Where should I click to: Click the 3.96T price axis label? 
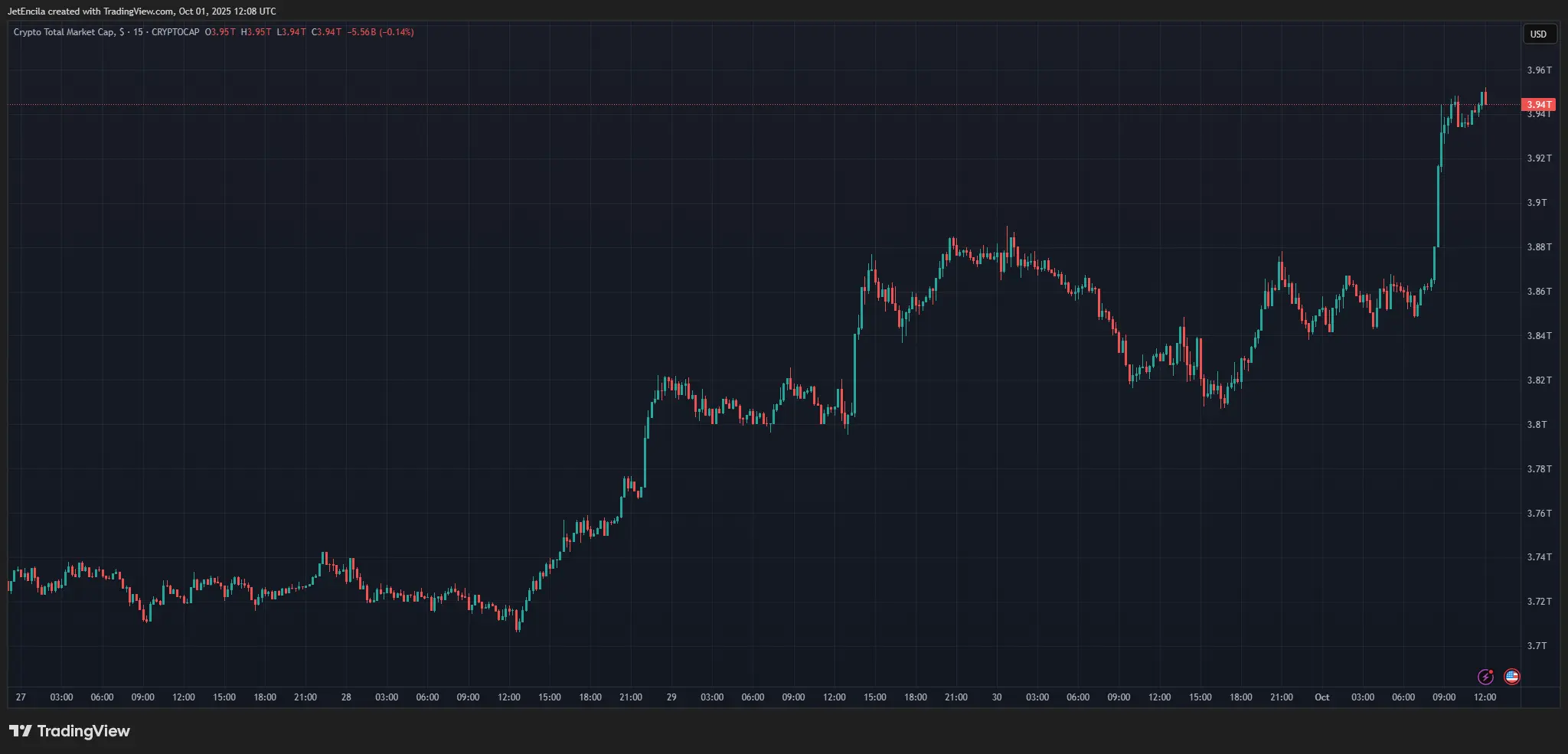(1539, 70)
